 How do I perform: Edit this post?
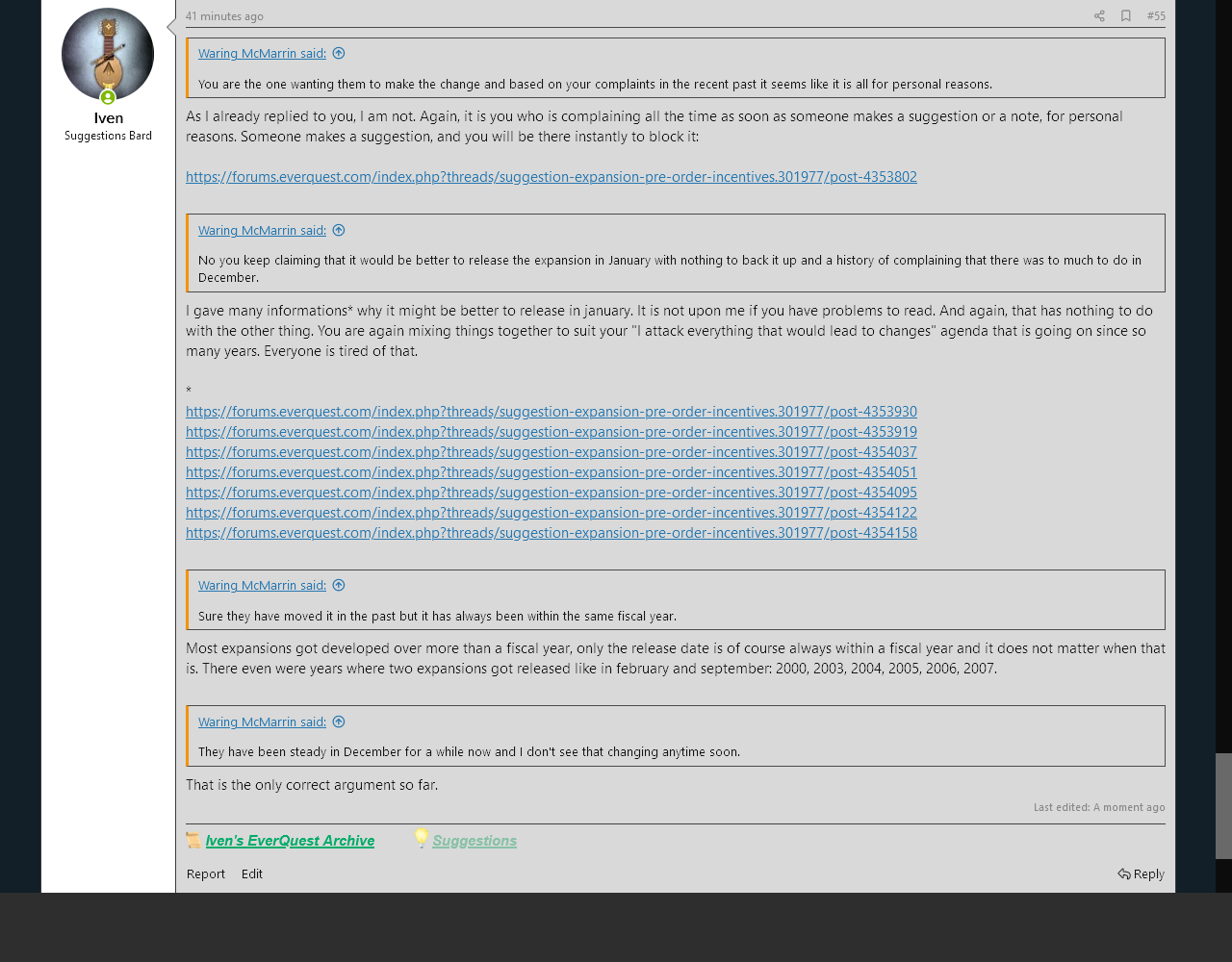coord(252,874)
